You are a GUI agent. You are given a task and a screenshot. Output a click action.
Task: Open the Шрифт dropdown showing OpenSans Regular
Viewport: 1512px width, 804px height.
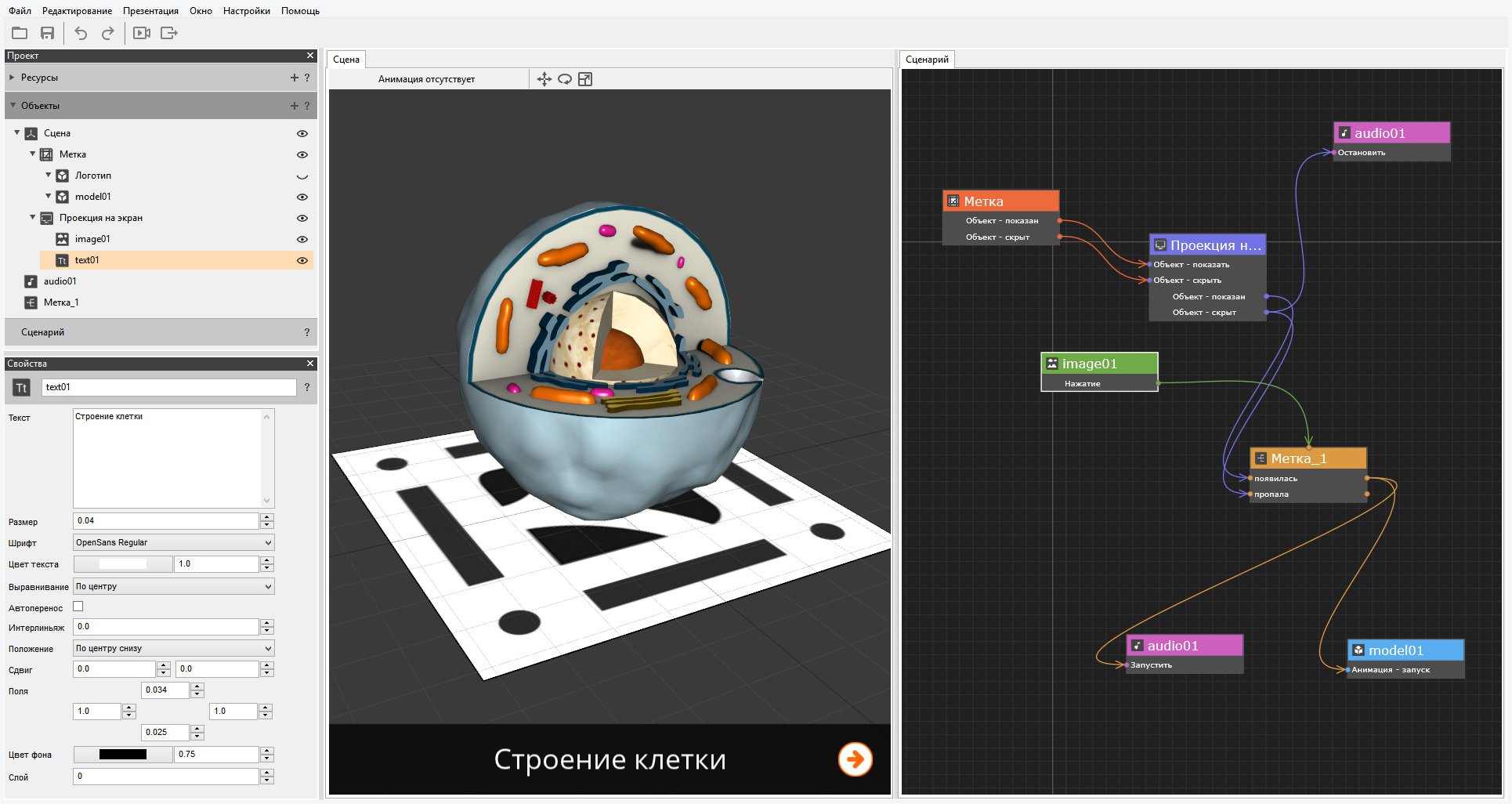tap(173, 542)
